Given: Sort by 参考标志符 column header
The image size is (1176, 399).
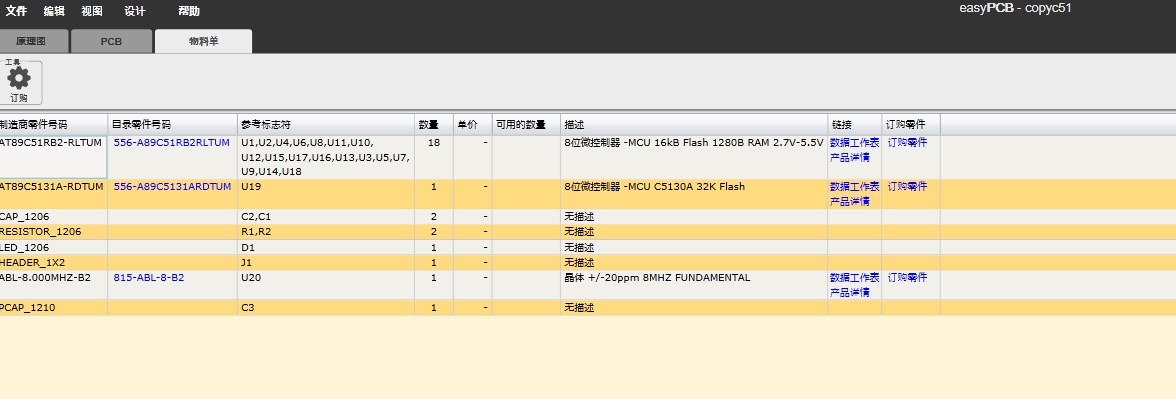Looking at the screenshot, I should [x=326, y=124].
